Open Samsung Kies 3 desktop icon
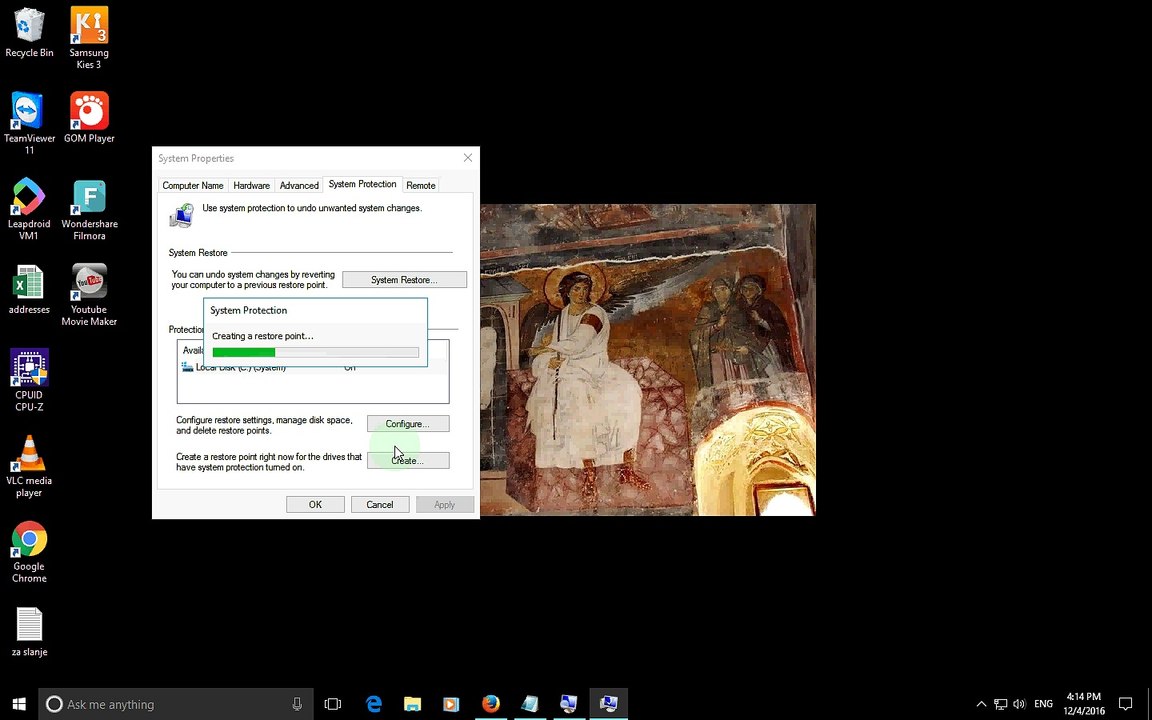 (89, 38)
